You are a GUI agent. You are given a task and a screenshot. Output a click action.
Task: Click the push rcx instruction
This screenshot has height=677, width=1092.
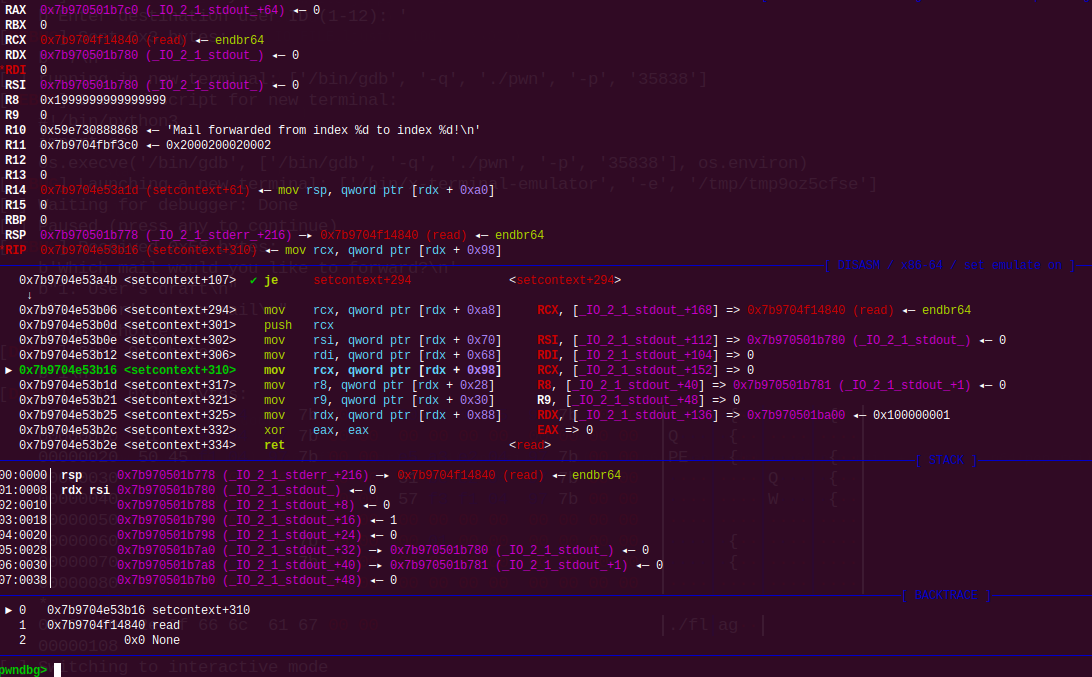[279, 325]
